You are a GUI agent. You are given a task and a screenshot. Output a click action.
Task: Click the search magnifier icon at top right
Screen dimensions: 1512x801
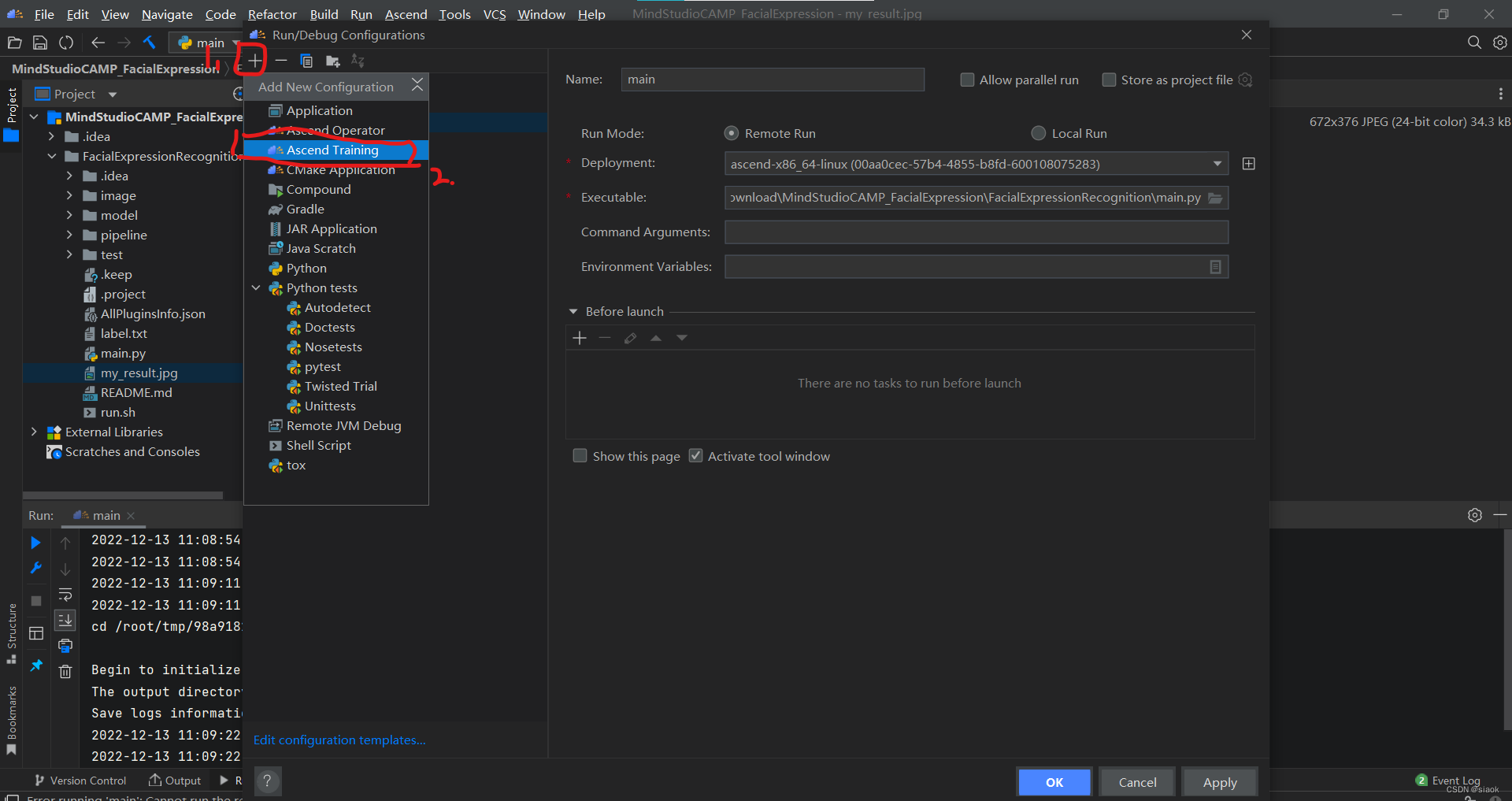[x=1473, y=43]
